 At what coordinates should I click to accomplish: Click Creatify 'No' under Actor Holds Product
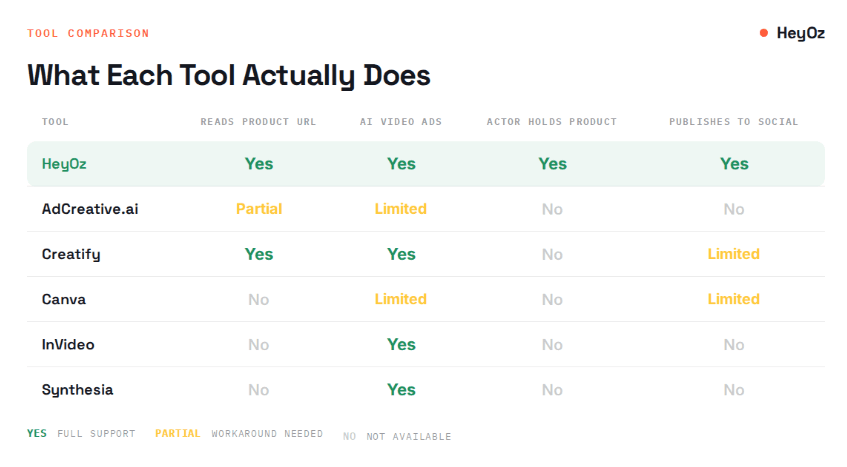552,254
